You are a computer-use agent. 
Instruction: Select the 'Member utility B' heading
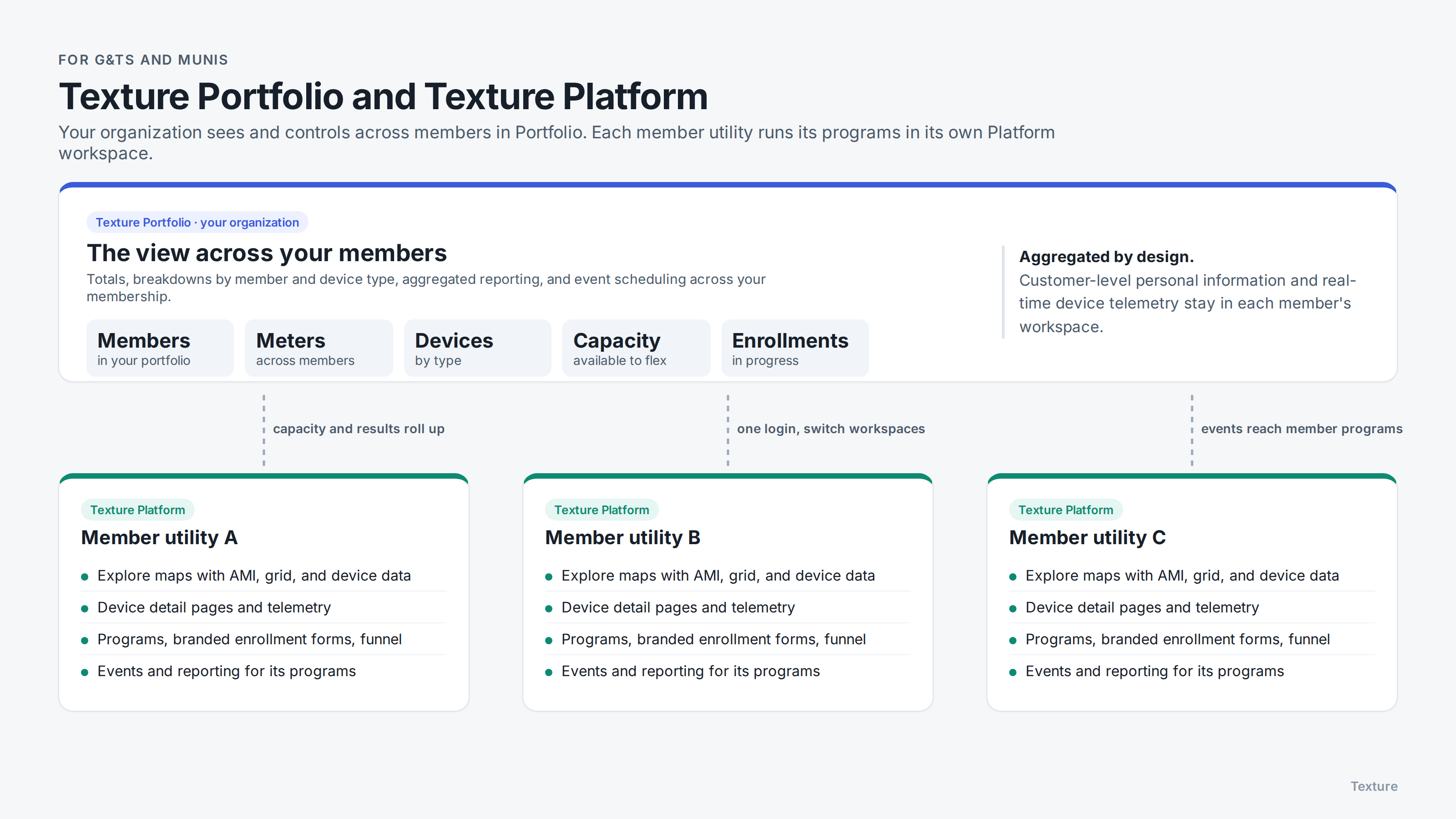click(622, 537)
